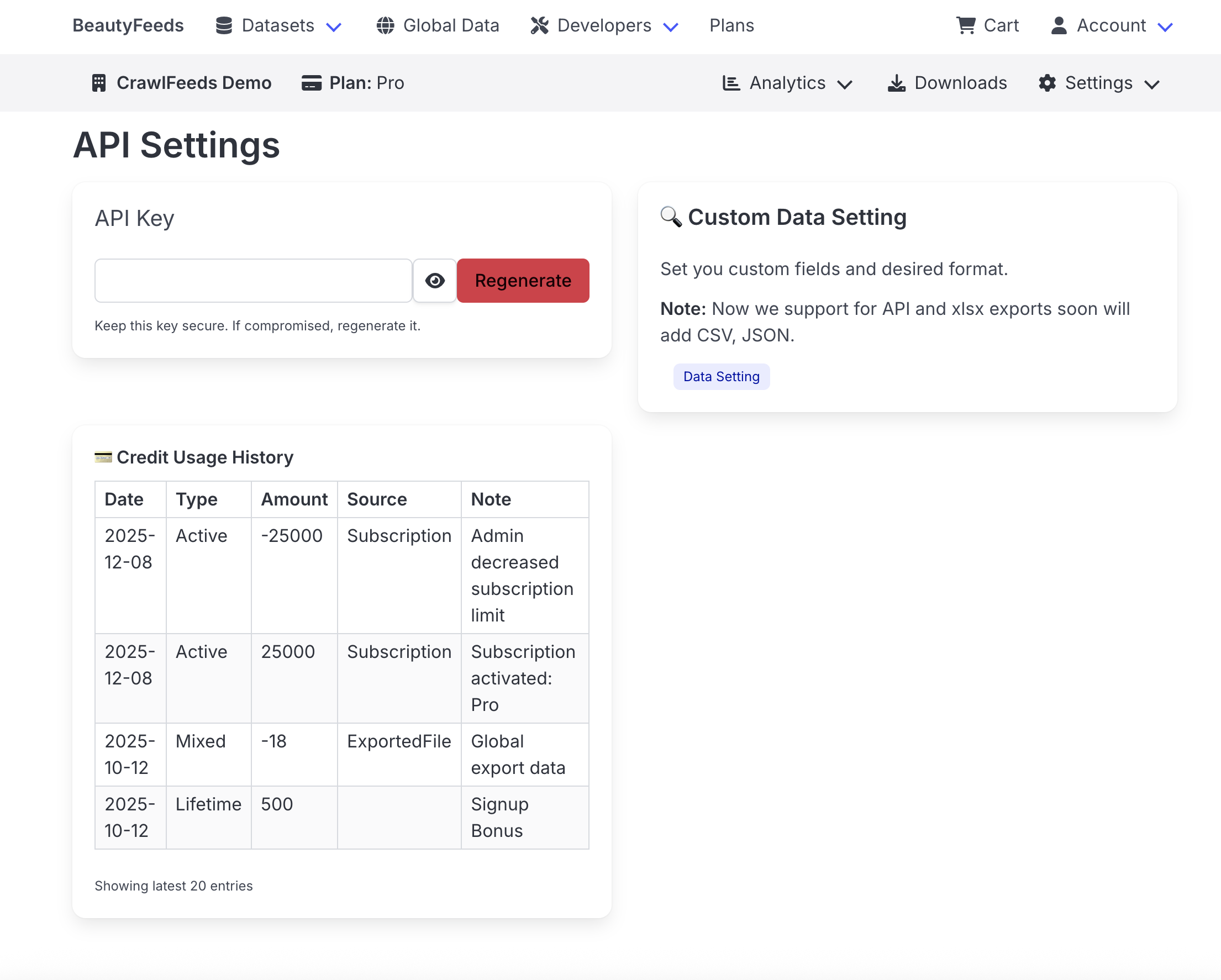Expand the Account dropdown chevron
Viewport: 1221px width, 980px height.
click(1165, 27)
